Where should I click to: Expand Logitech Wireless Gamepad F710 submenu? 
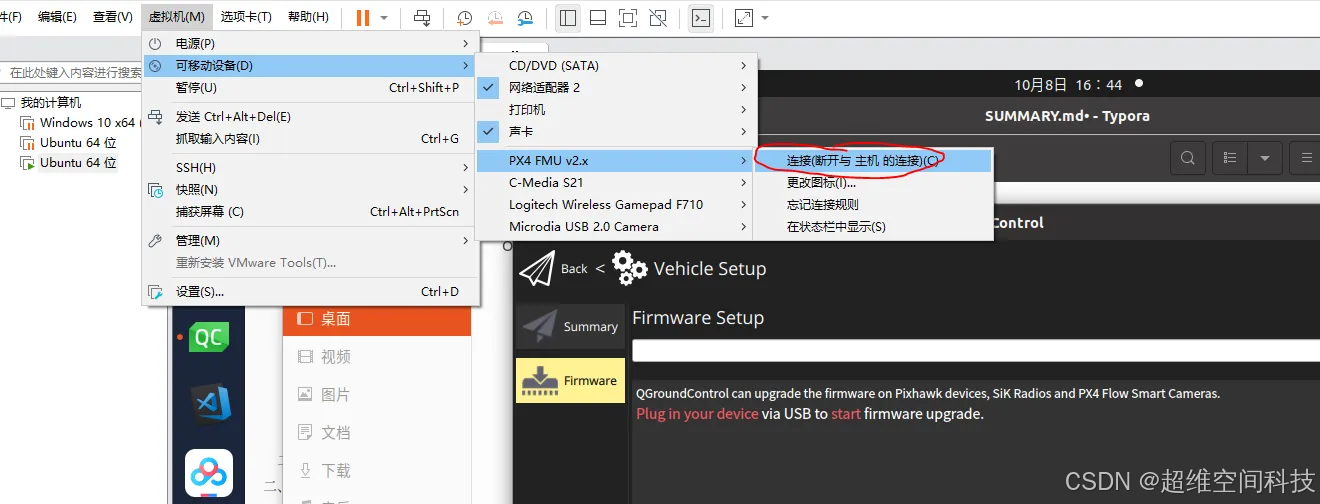615,205
